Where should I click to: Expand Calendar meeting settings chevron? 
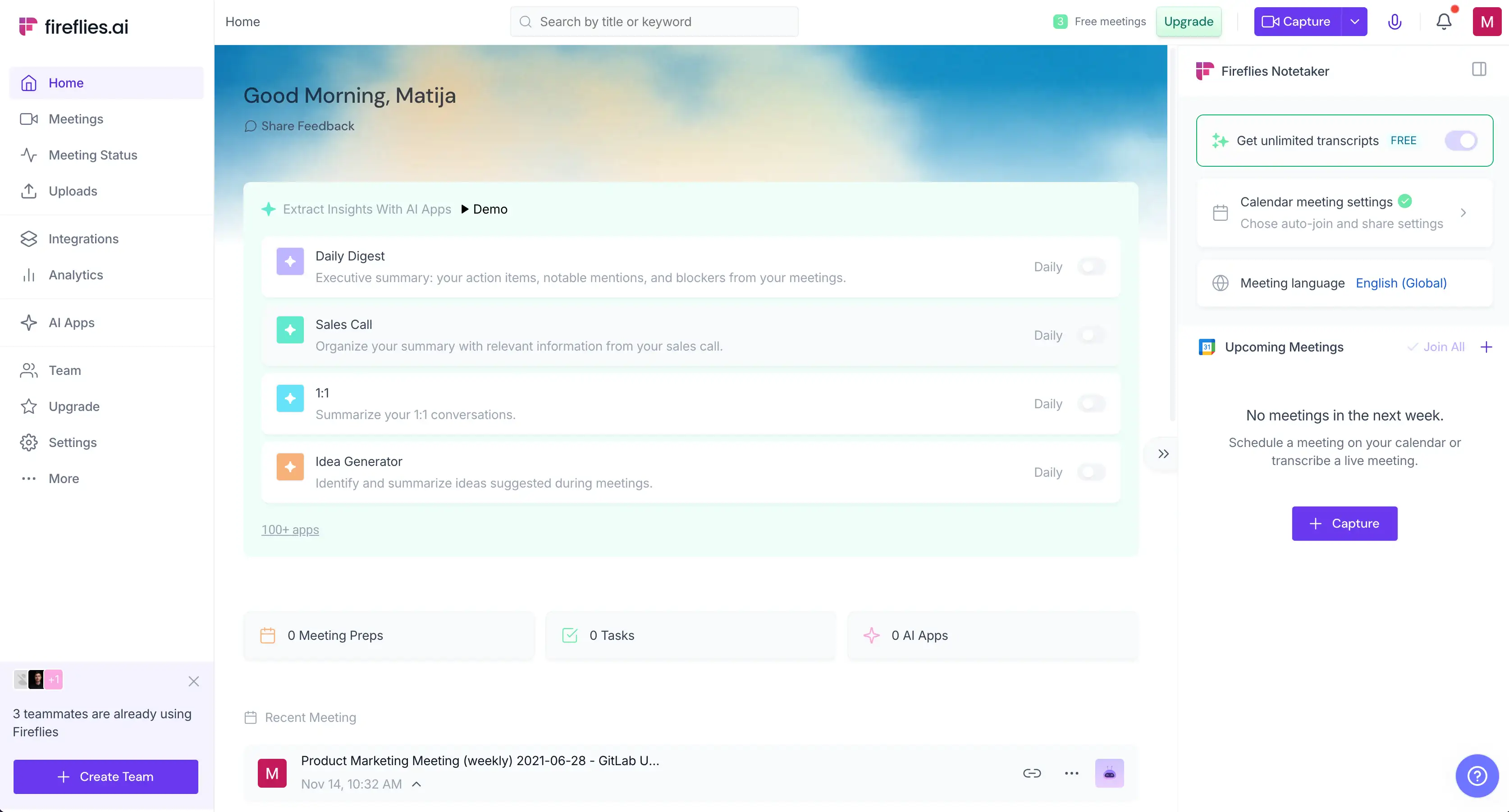click(x=1463, y=213)
